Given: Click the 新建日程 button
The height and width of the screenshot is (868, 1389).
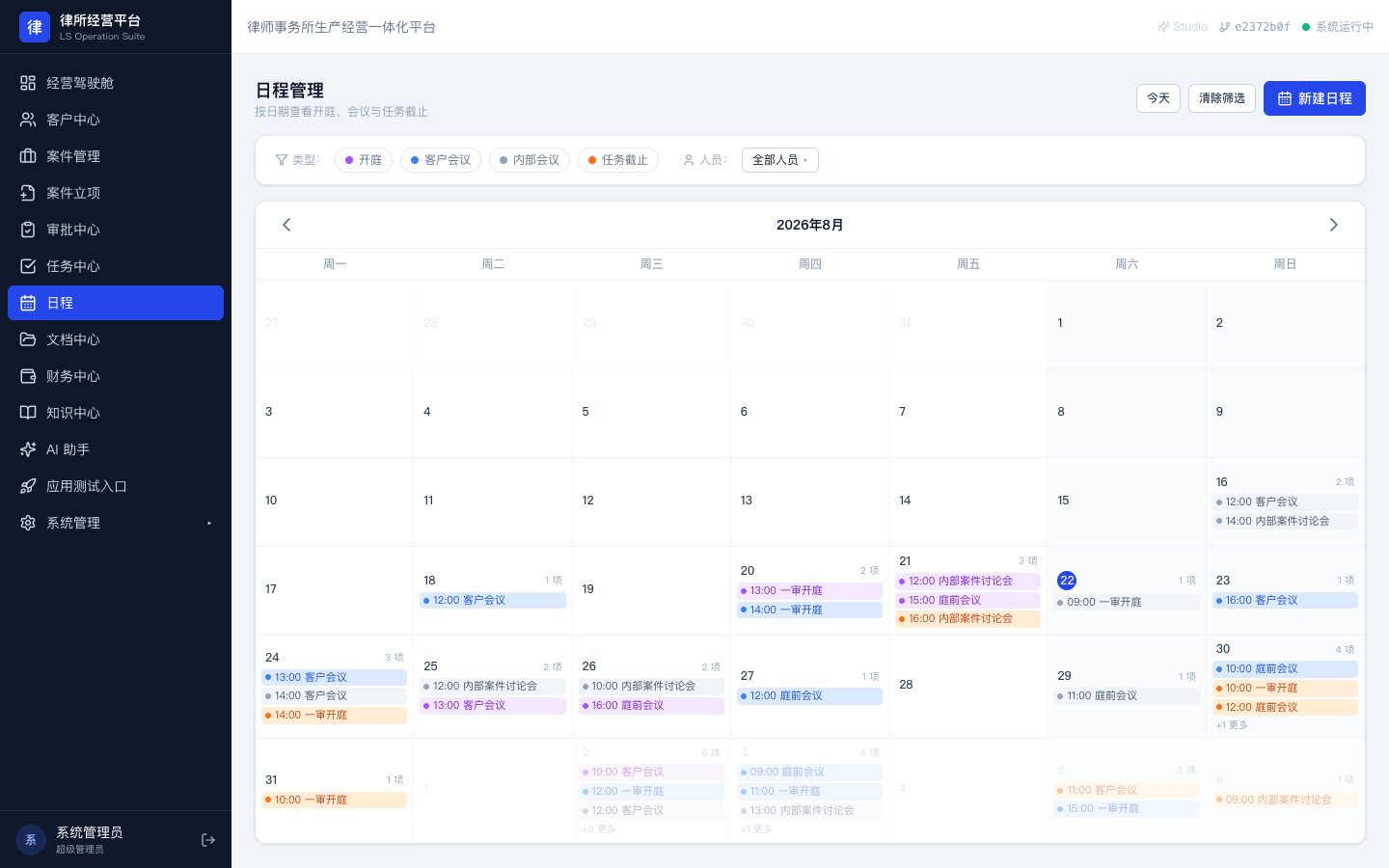Looking at the screenshot, I should 1315,98.
